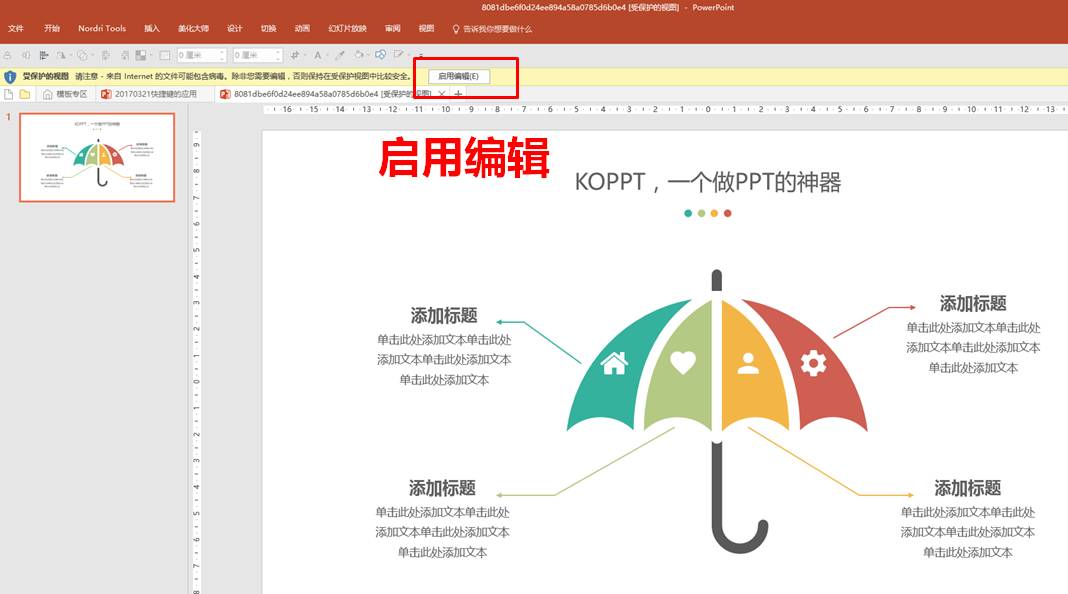
Task: Open the Nordri Tools ribbon tab
Action: [x=101, y=29]
